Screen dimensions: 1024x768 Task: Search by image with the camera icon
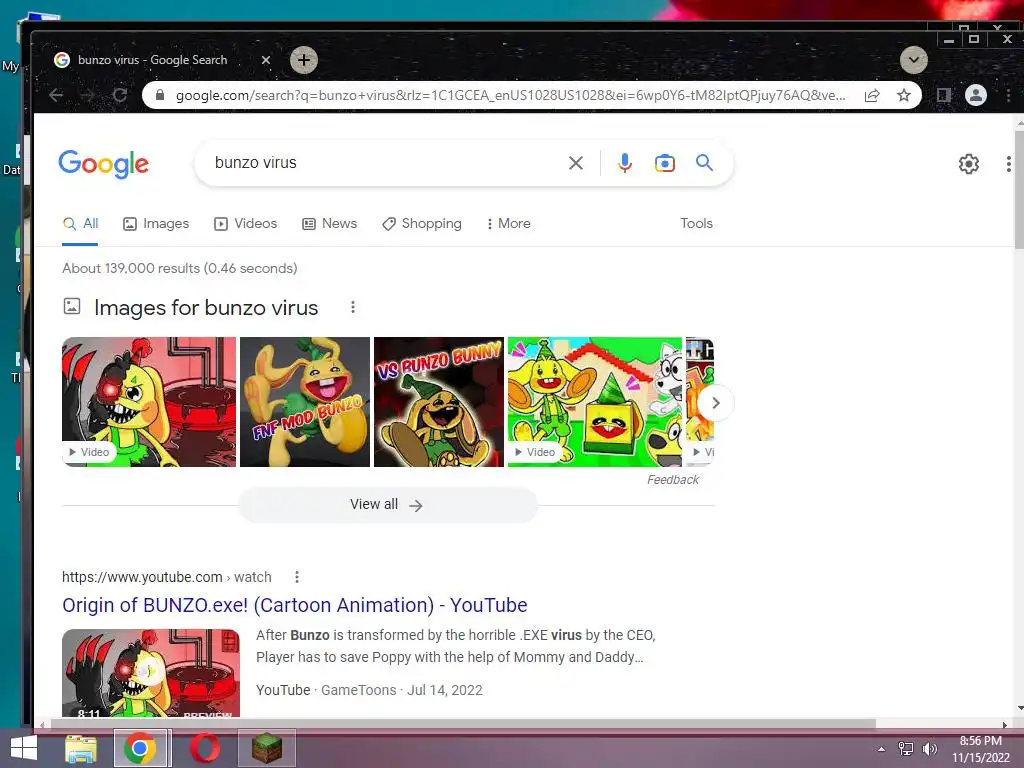pos(665,163)
